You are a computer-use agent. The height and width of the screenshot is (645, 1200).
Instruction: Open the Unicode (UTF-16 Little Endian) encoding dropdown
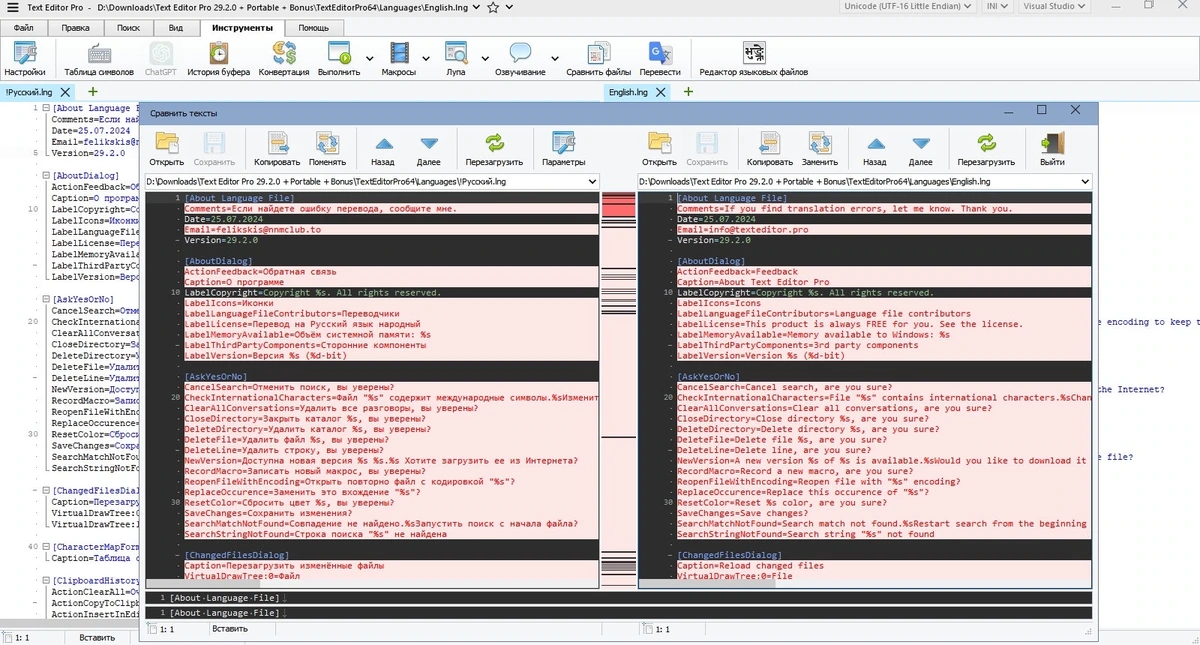(x=907, y=6)
